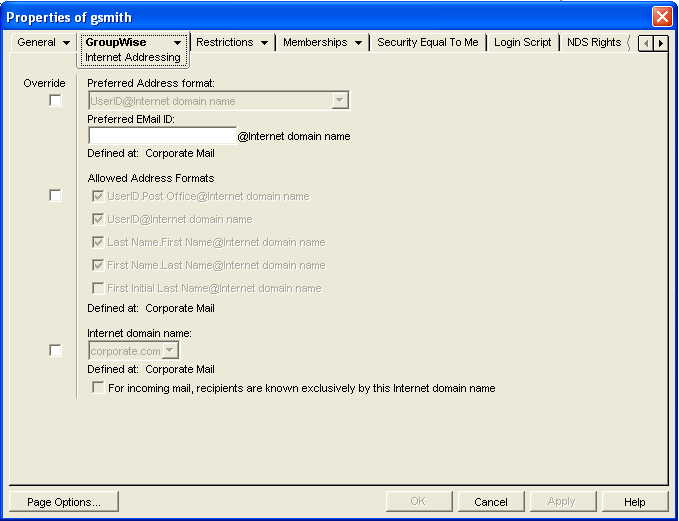Expand the GroupWise tab dropdown arrow
Screen dimensions: 679x521
click(x=177, y=42)
